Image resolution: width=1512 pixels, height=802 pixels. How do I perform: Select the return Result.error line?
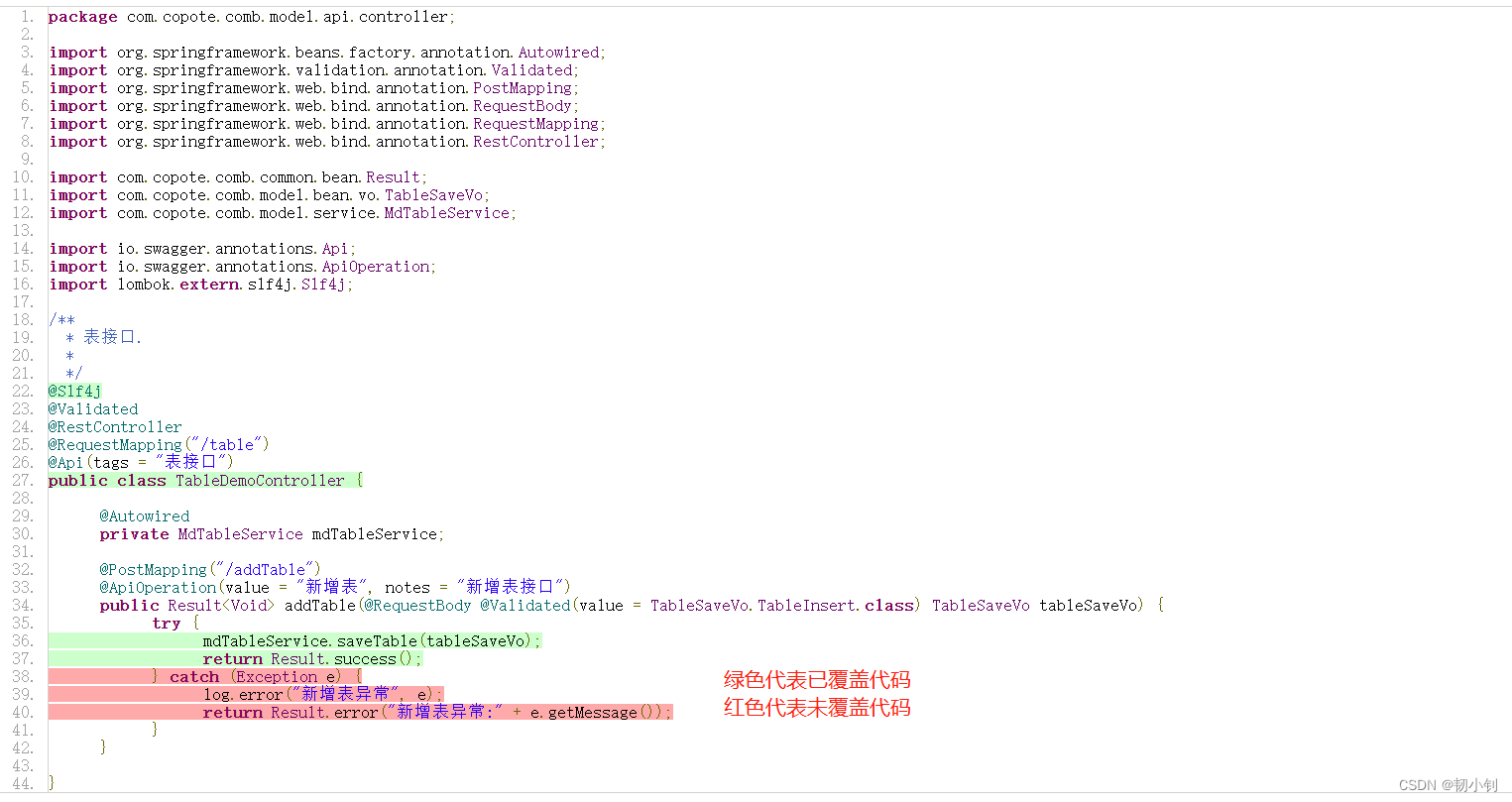click(437, 713)
